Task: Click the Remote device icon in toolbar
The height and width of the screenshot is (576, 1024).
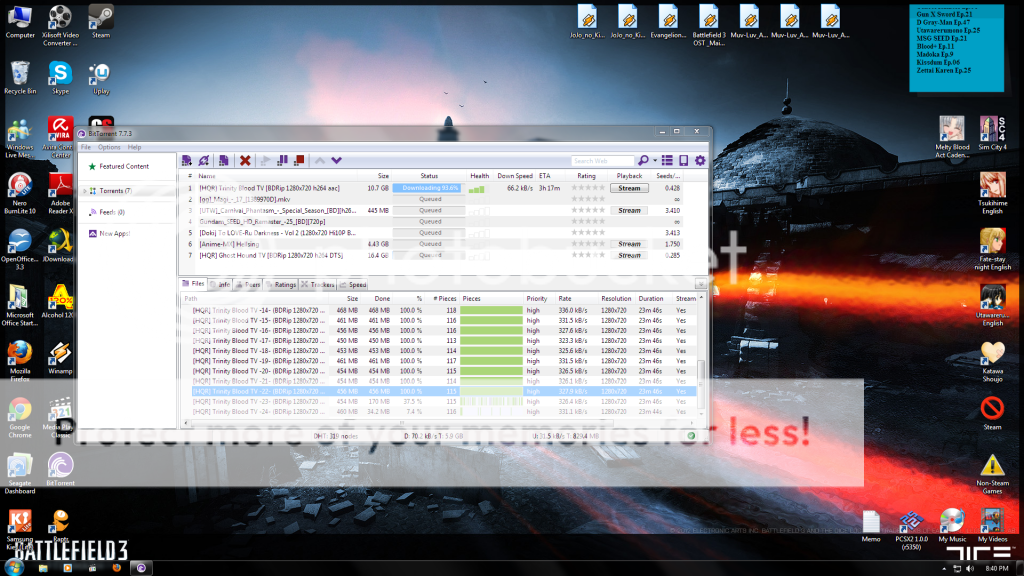Action: 684,160
